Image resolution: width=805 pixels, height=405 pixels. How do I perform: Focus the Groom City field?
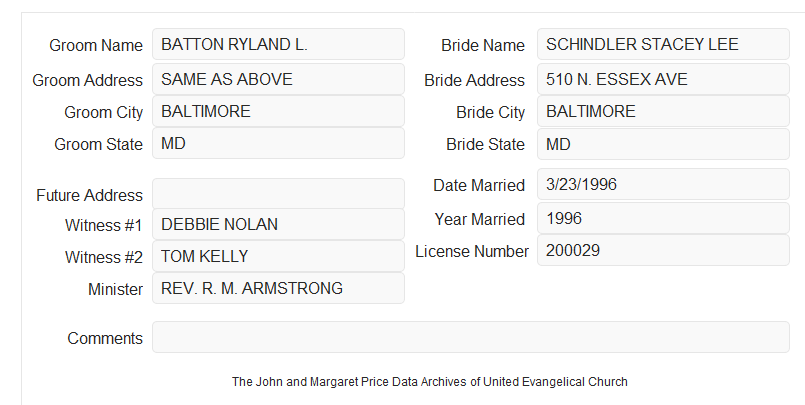click(x=278, y=111)
